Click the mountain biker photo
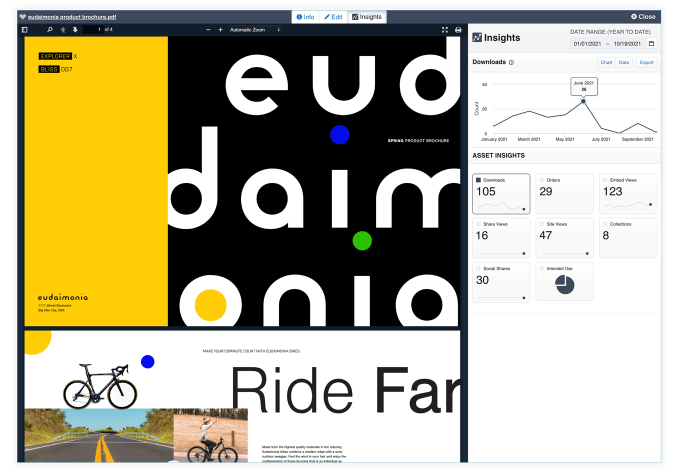Image resolution: width=678 pixels, height=472 pixels. point(211,435)
